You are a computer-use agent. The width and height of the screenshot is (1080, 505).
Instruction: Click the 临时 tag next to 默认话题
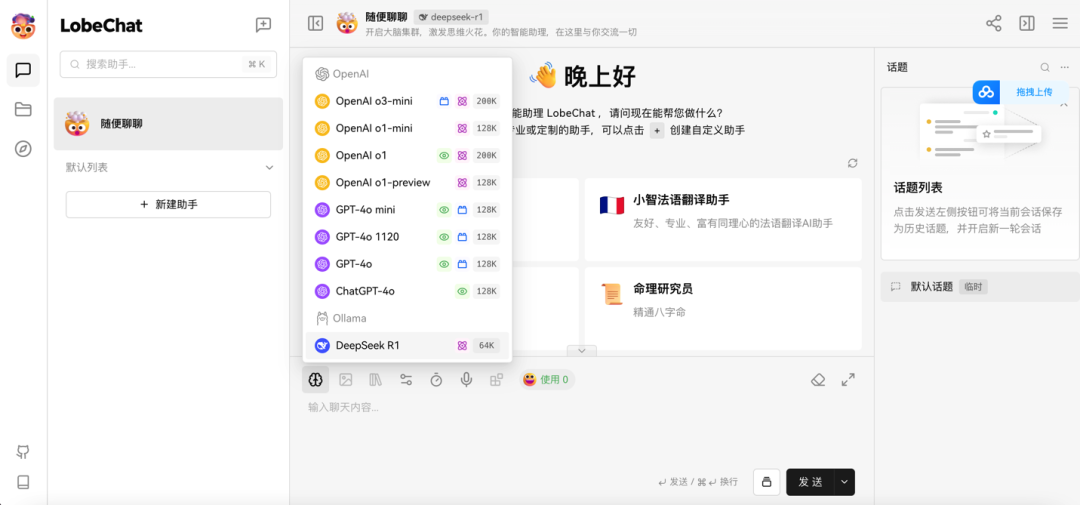coord(973,287)
